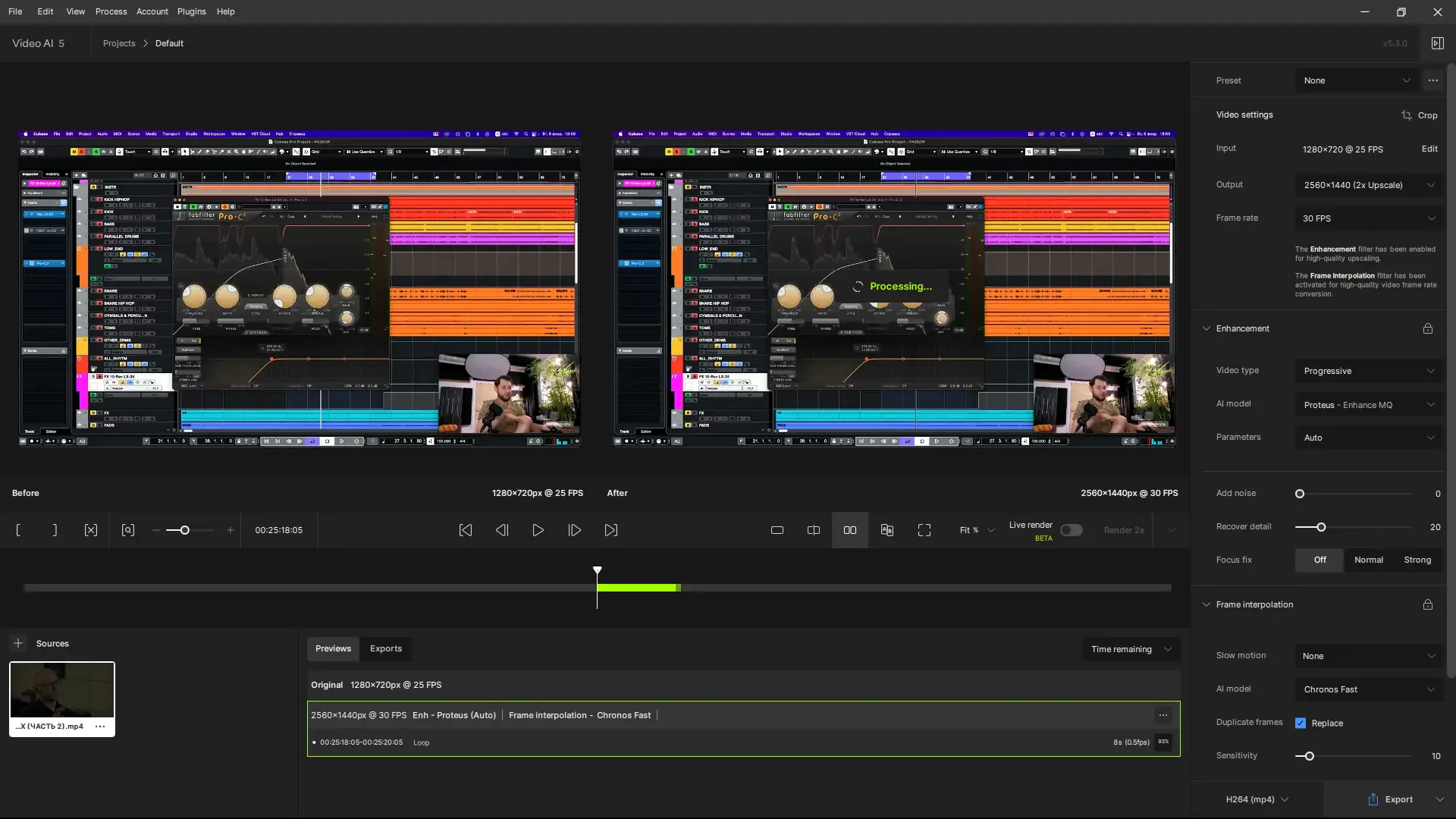The width and height of the screenshot is (1456, 819).
Task: Switch to the Exports tab
Action: point(386,648)
